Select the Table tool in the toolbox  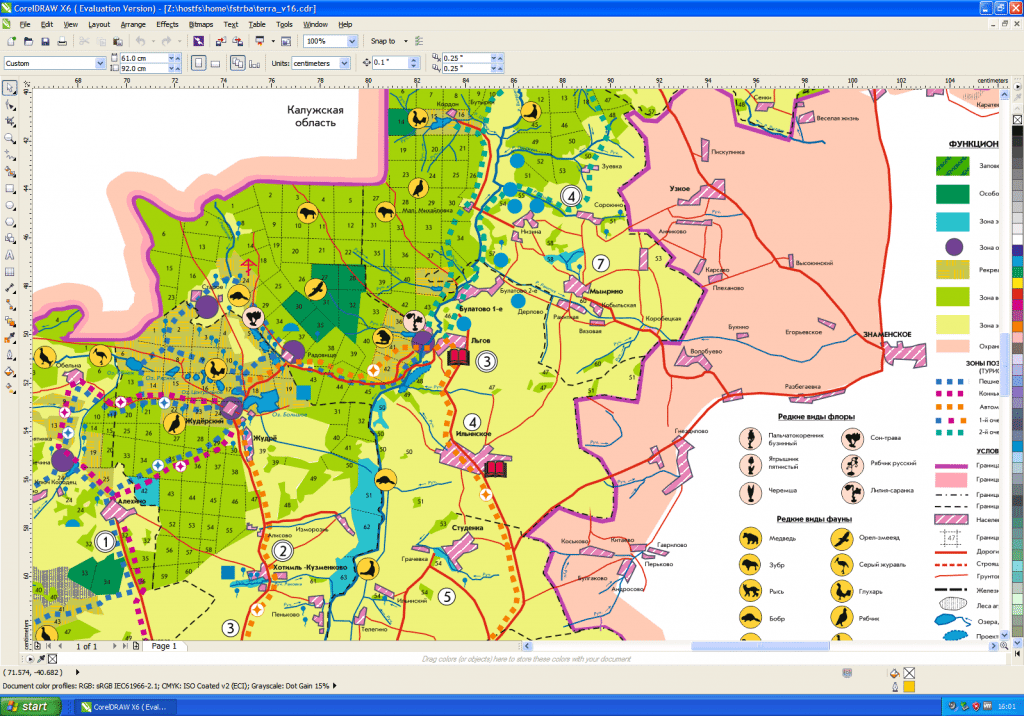[9, 271]
